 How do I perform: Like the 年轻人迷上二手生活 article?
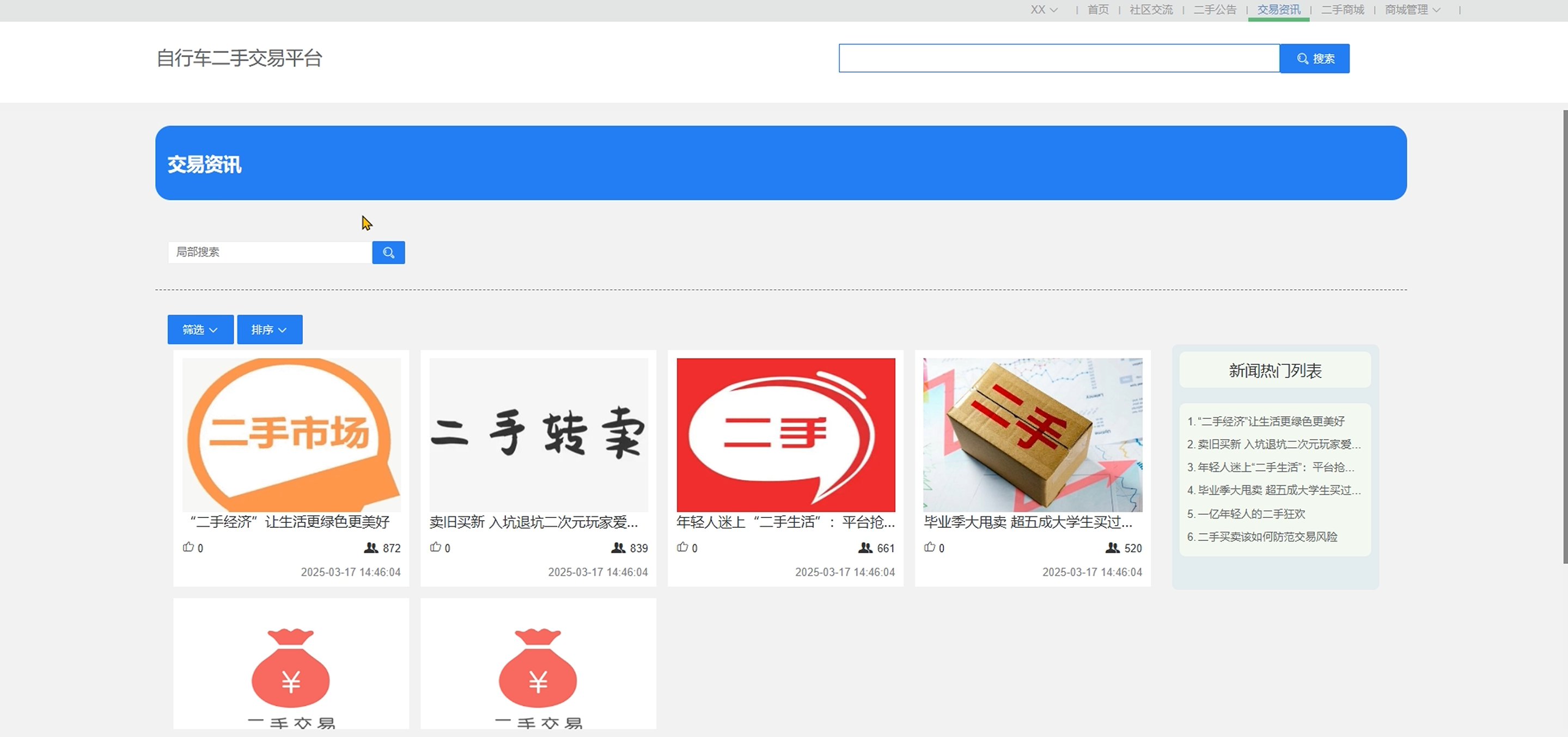point(683,547)
